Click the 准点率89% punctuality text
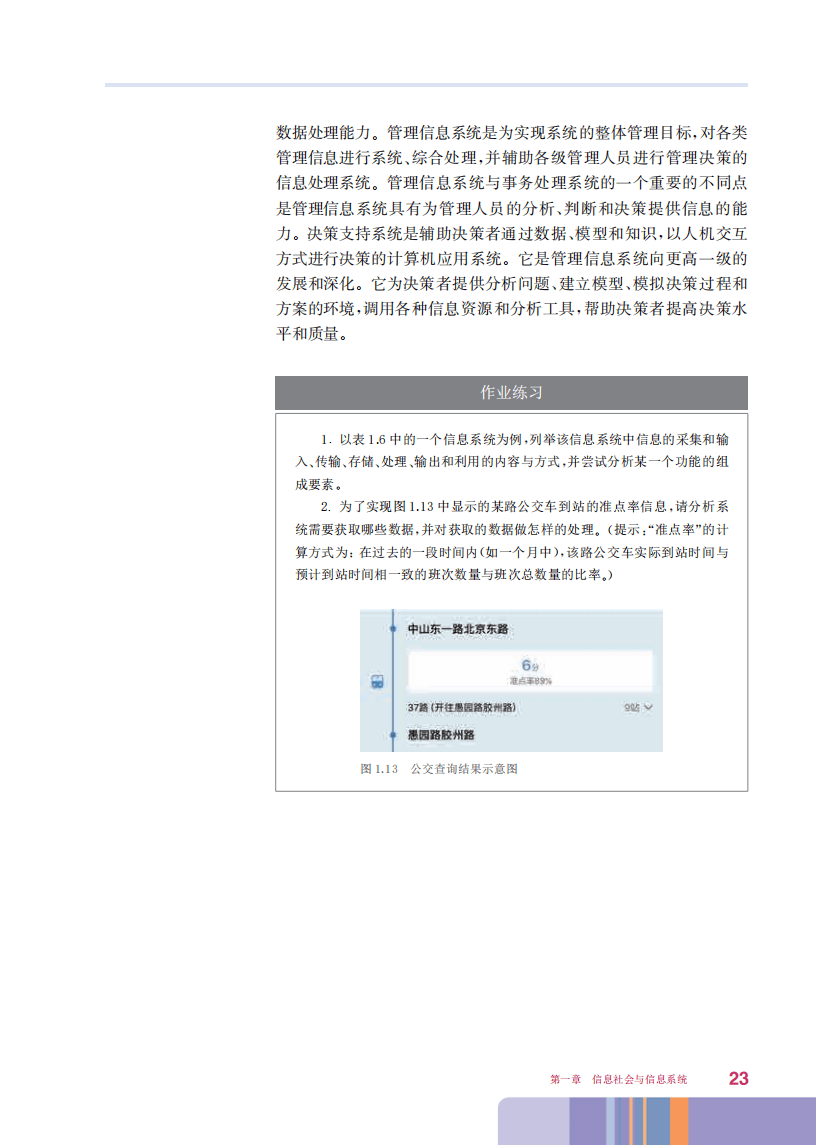Image resolution: width=816 pixels, height=1145 pixels. pos(530,681)
